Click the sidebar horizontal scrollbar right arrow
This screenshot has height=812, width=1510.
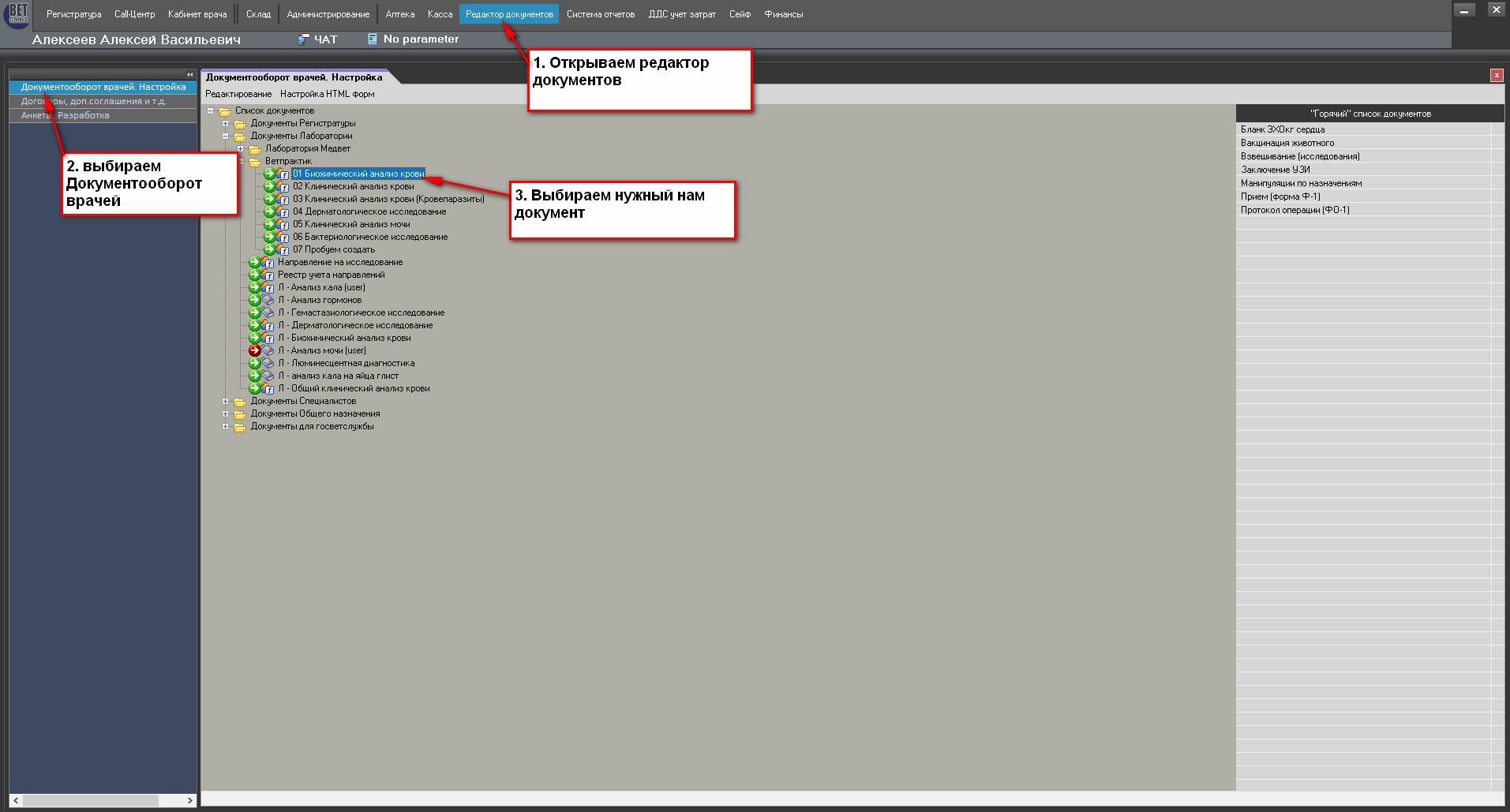pos(189,800)
